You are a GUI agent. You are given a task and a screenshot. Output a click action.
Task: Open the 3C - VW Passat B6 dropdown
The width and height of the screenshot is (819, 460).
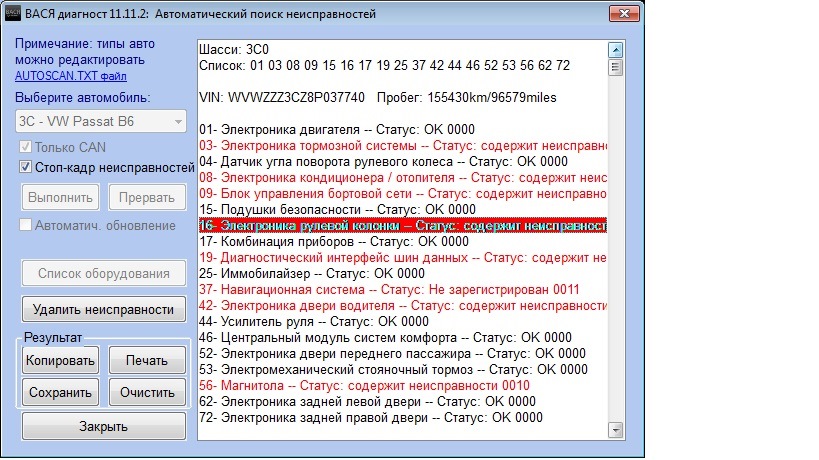click(101, 121)
